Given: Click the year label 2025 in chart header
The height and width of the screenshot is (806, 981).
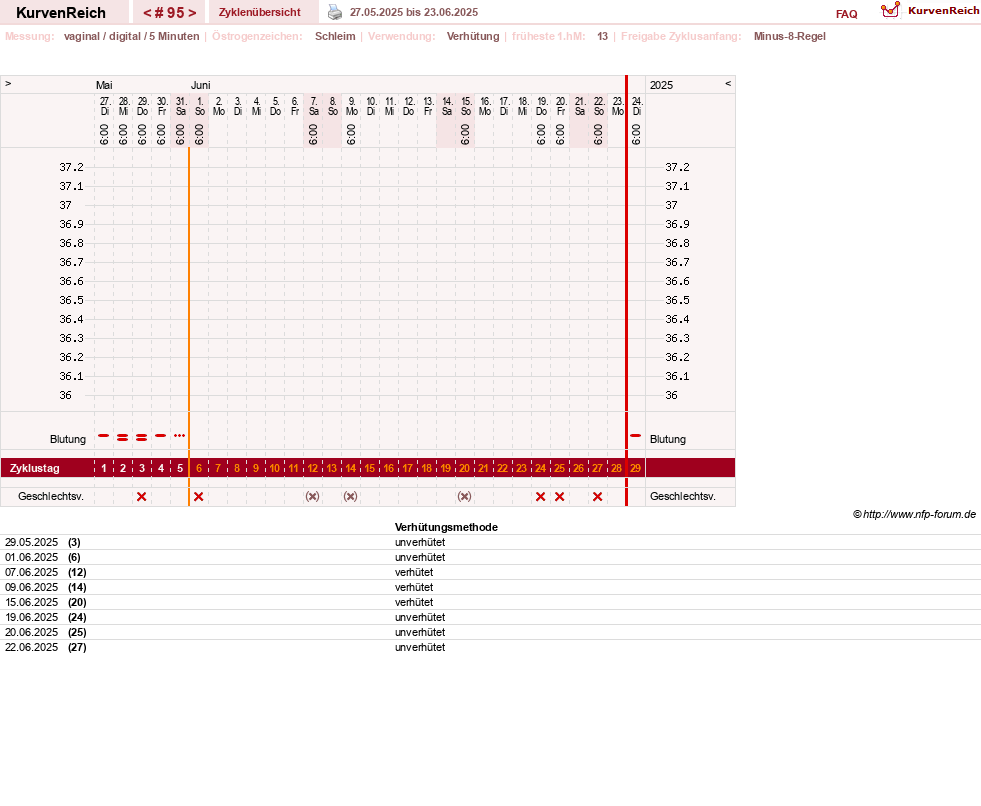Looking at the screenshot, I should coord(661,85).
